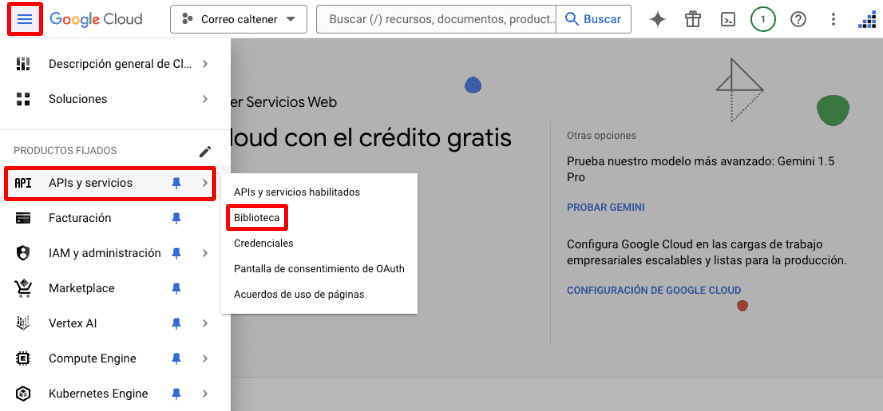This screenshot has height=411, width=883.
Task: Open Pantalla de consentimiento de OAuth
Action: [319, 269]
